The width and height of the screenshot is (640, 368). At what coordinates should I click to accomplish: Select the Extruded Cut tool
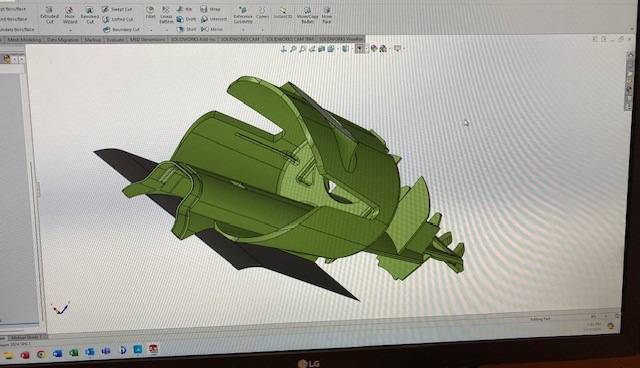(x=49, y=15)
